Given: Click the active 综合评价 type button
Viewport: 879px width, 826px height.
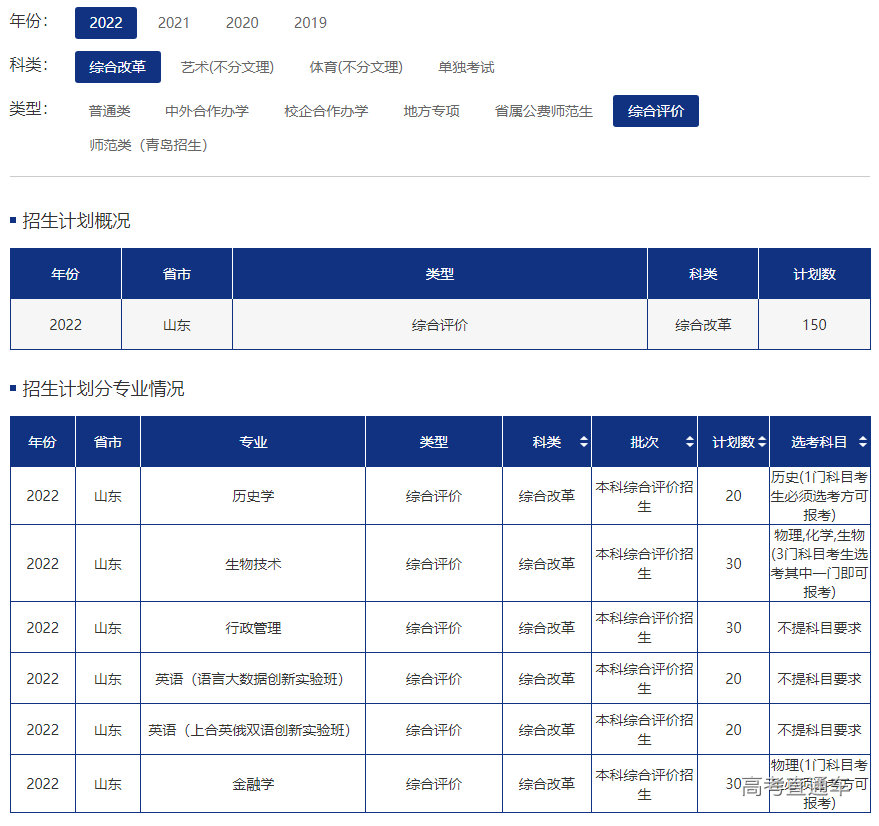Looking at the screenshot, I should pyautogui.click(x=656, y=111).
